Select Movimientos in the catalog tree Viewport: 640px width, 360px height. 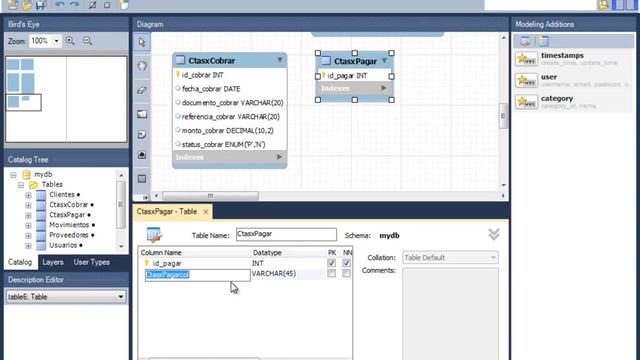[69, 225]
